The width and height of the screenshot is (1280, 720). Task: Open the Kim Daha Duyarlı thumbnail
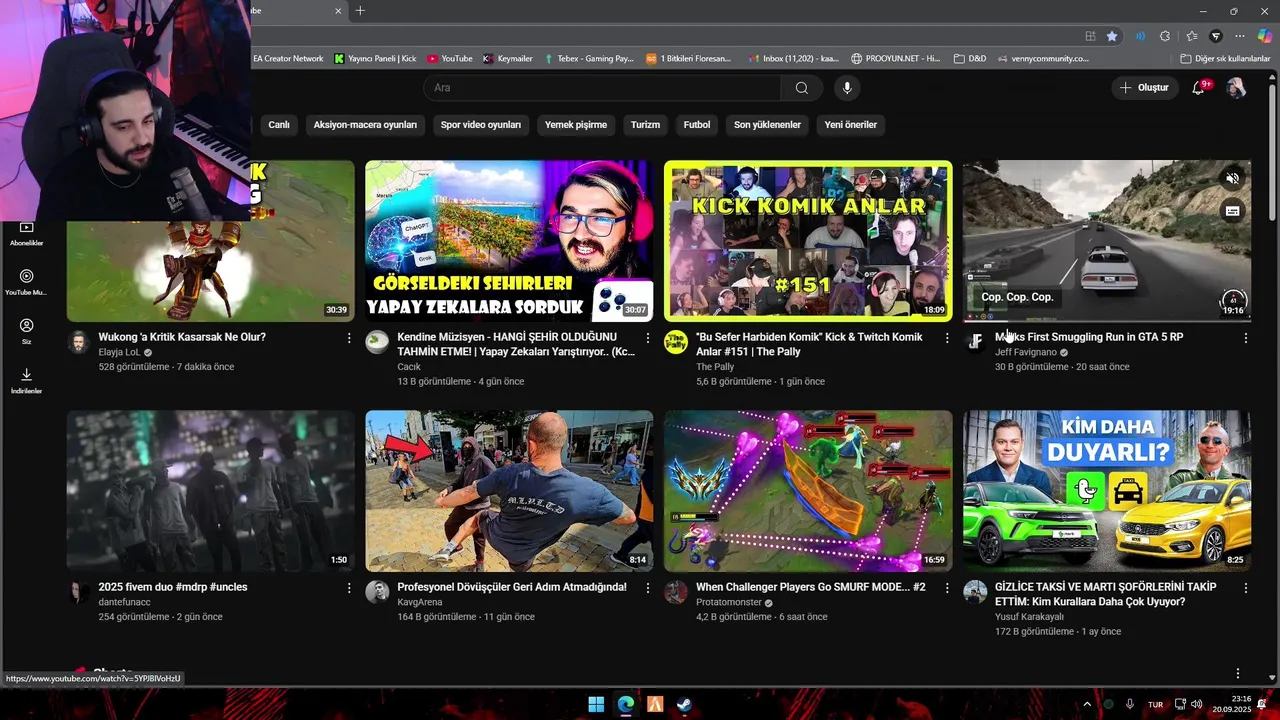point(1107,491)
